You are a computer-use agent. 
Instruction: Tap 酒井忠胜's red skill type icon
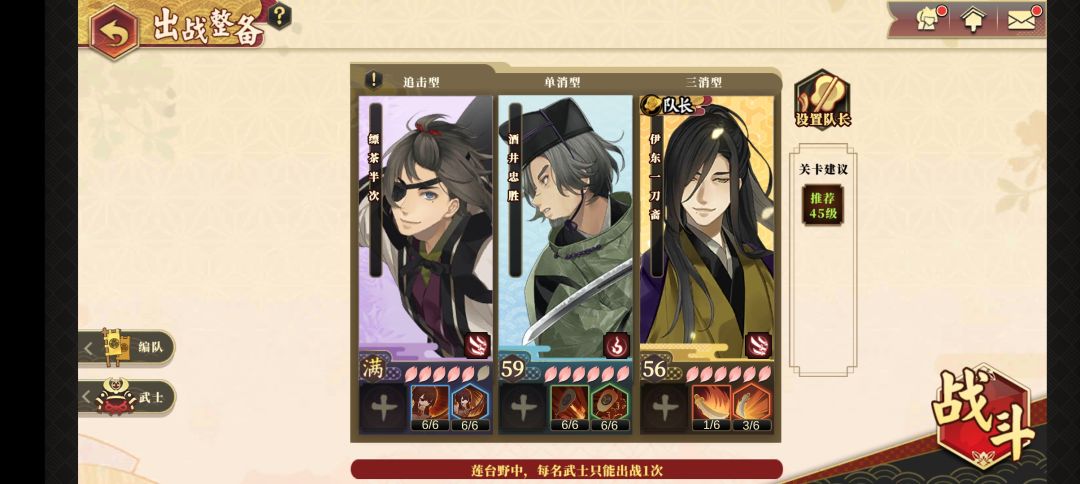616,345
